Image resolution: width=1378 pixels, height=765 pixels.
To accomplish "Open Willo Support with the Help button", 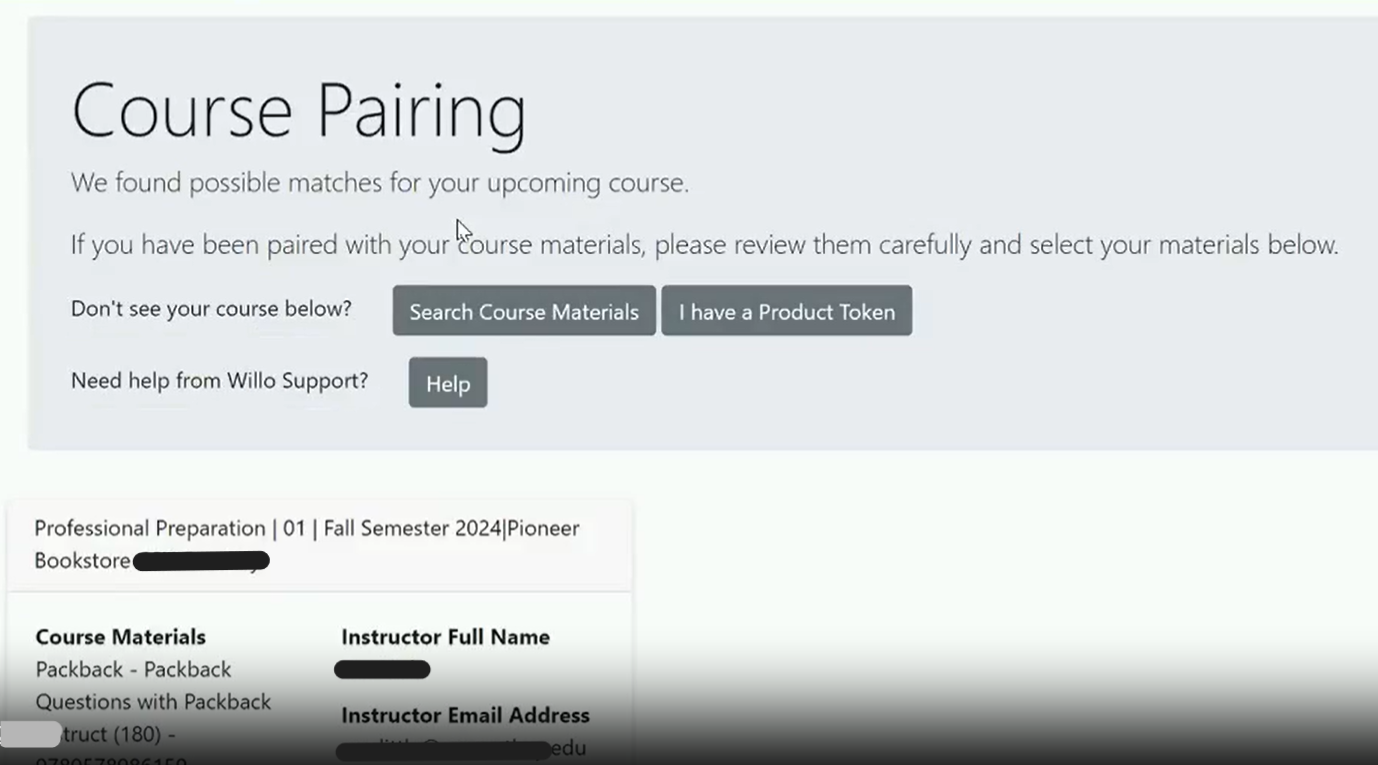I will coord(448,383).
